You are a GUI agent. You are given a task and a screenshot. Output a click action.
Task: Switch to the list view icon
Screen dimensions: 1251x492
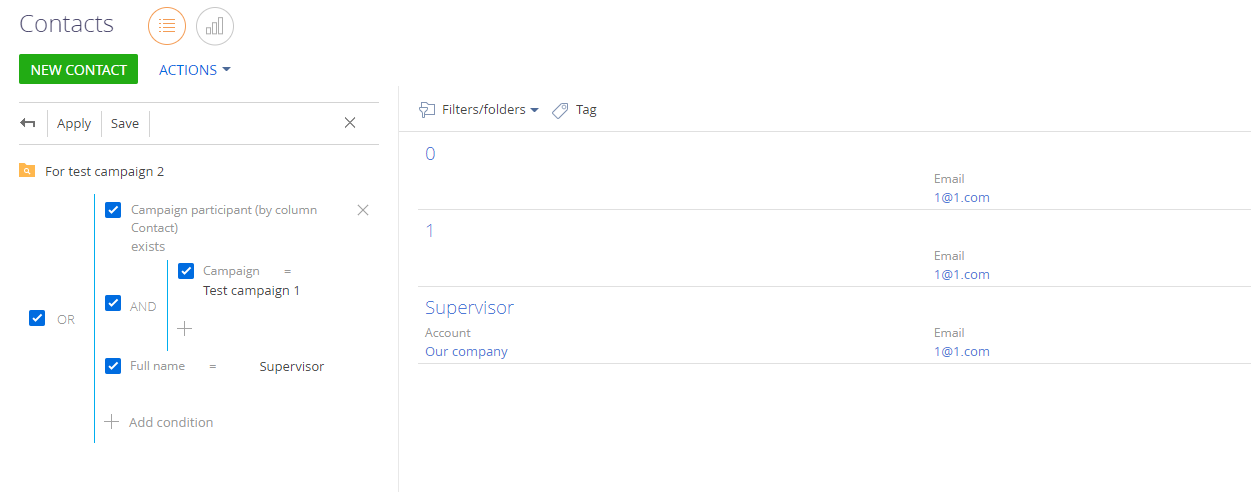click(x=167, y=26)
